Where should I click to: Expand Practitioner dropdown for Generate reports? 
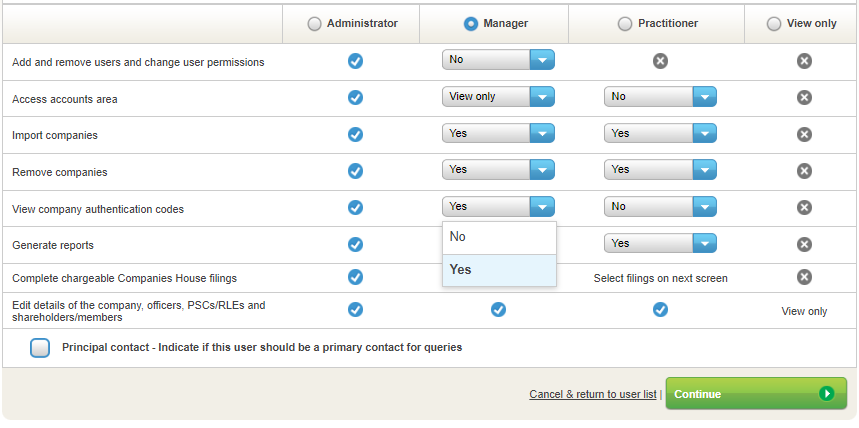[660, 243]
